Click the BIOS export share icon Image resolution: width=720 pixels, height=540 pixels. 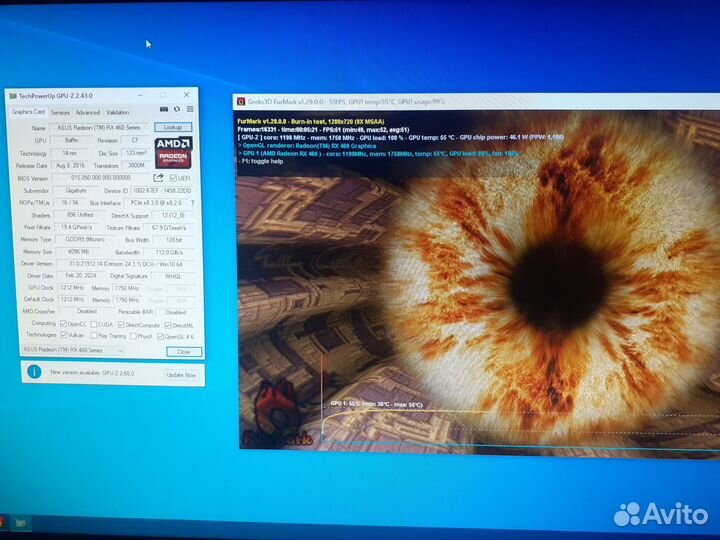coord(158,178)
